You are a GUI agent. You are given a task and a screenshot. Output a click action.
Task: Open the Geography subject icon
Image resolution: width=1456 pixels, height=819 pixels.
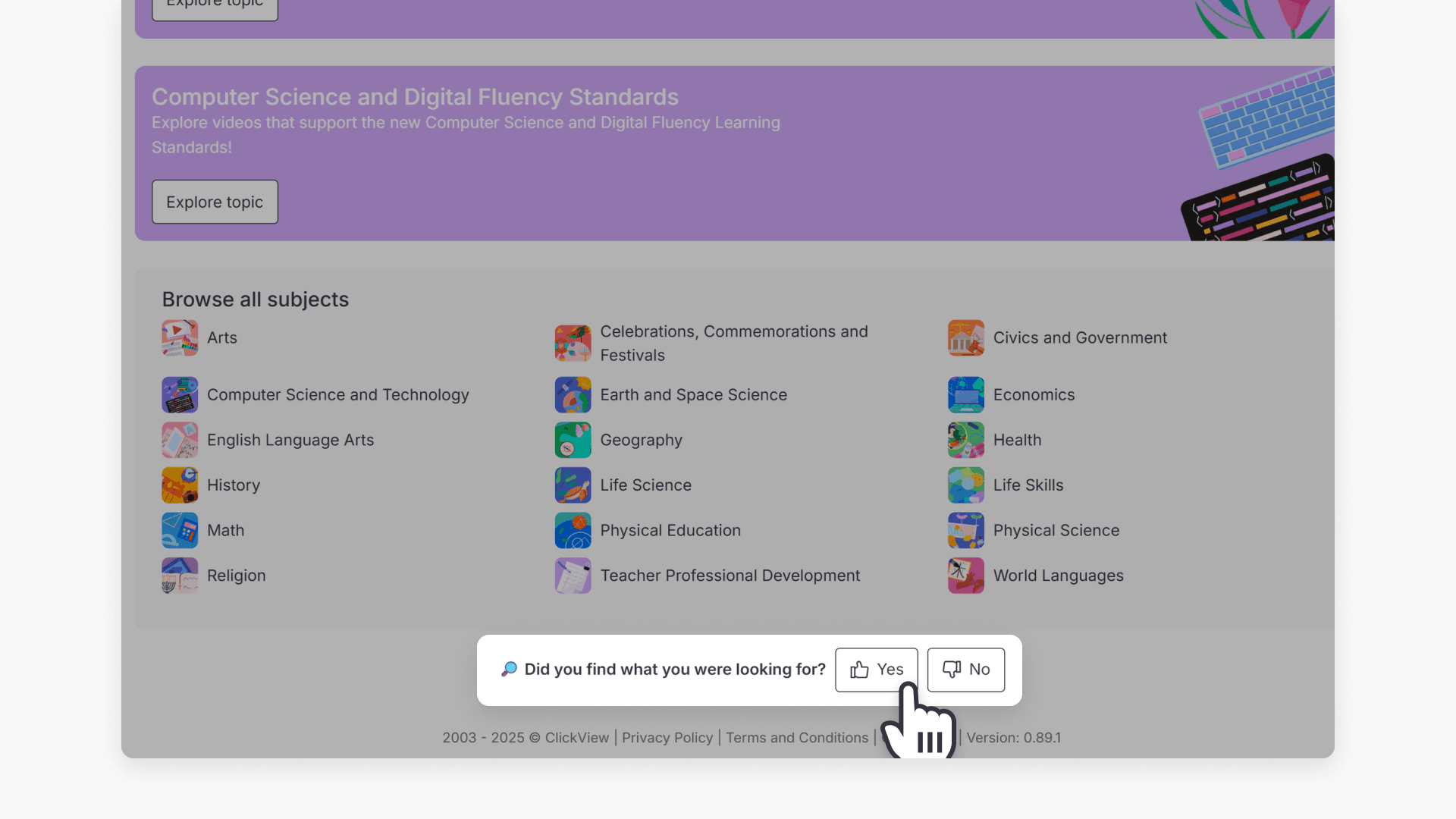click(x=573, y=440)
